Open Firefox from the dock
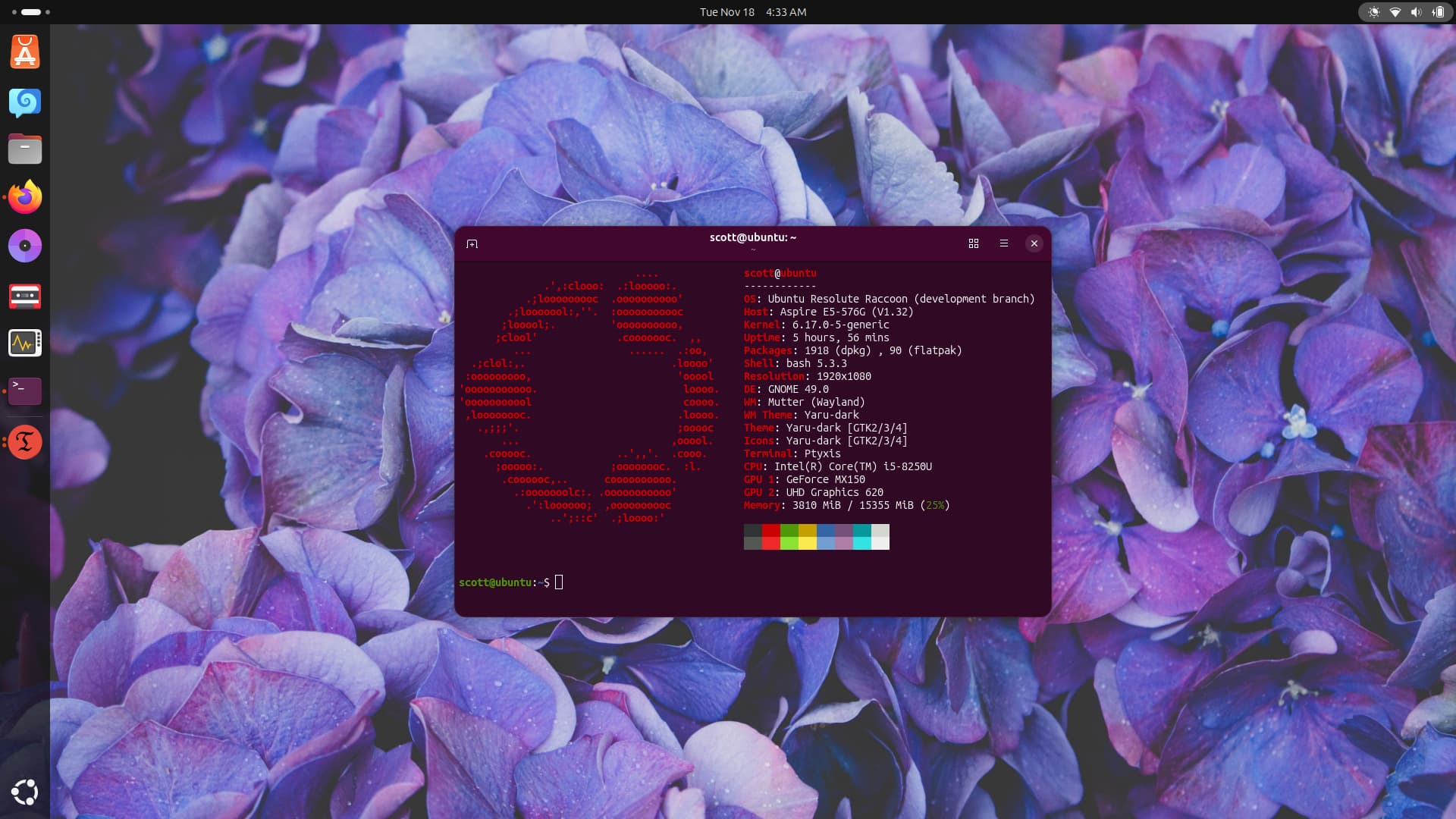The width and height of the screenshot is (1456, 819). tap(25, 197)
